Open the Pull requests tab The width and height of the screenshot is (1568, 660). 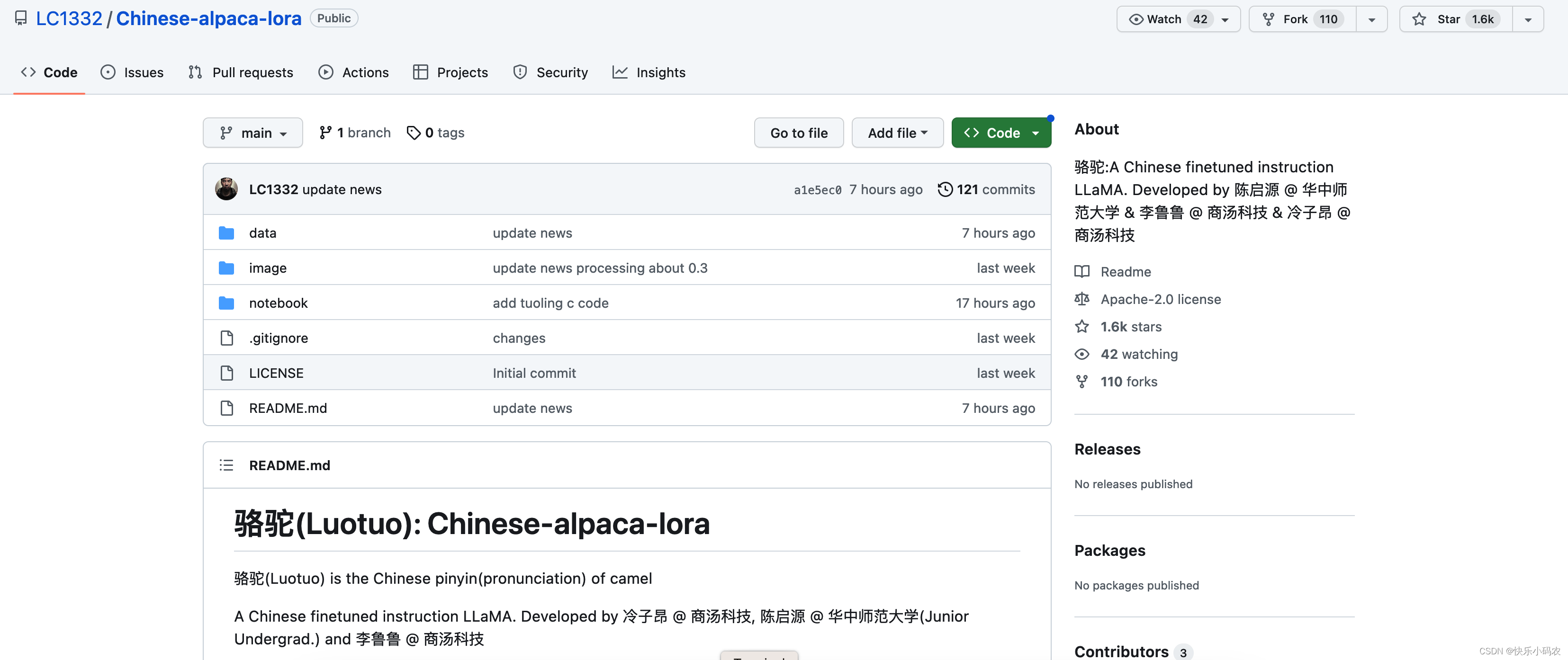click(x=241, y=72)
